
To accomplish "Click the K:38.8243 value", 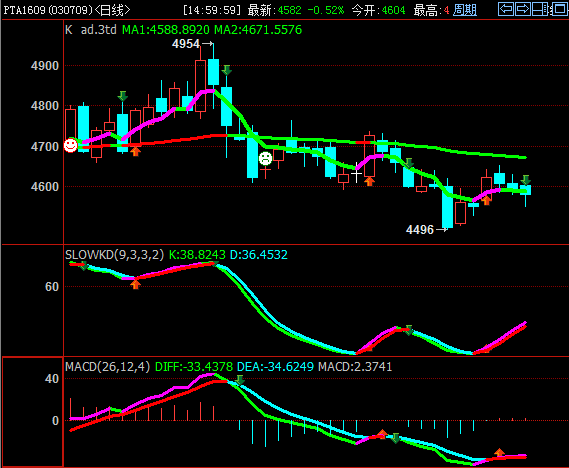I will pyautogui.click(x=197, y=255).
